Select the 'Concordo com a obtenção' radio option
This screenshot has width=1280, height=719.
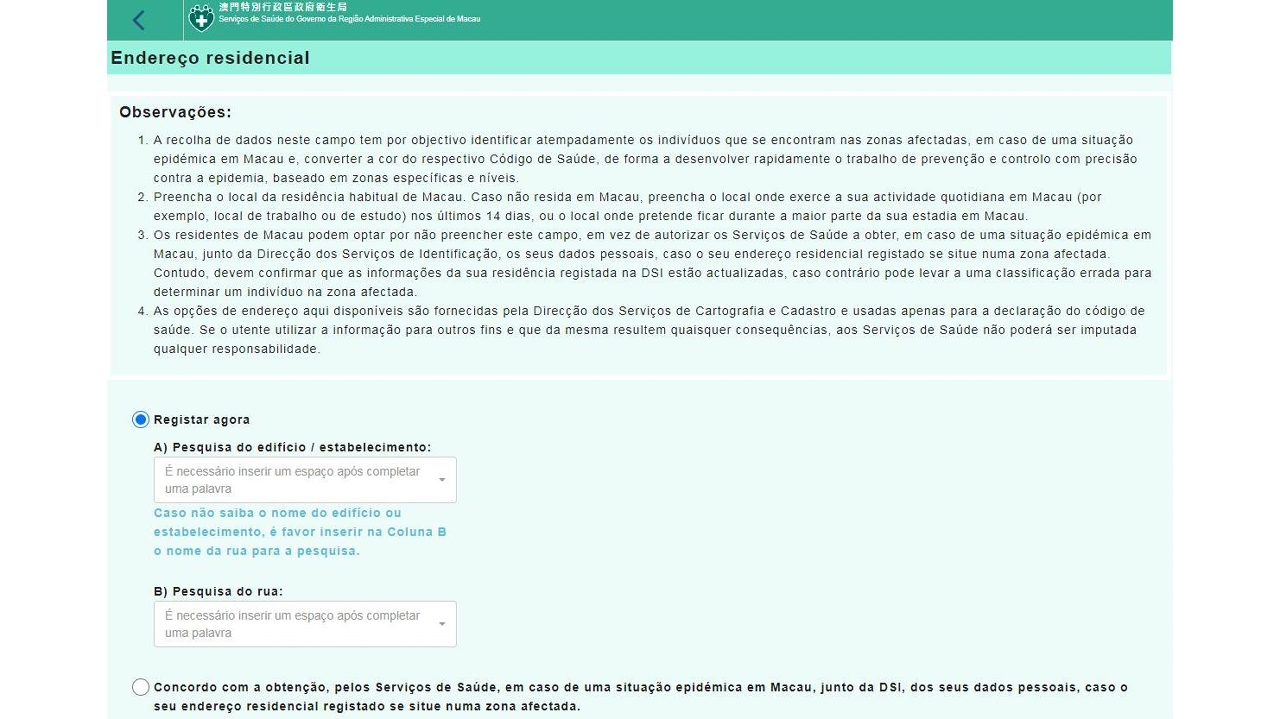pos(141,687)
